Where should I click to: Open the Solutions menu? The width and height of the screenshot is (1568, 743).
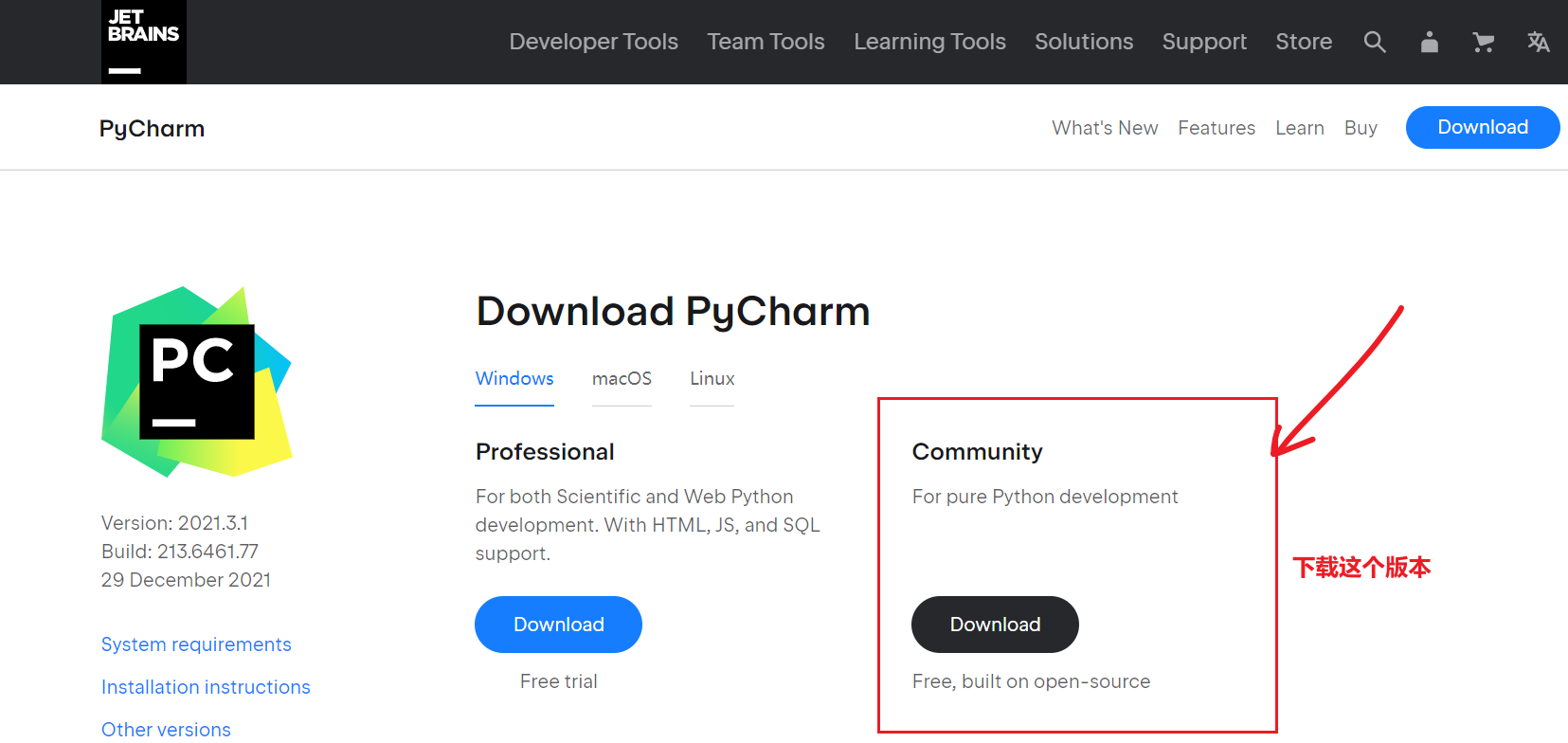(1084, 42)
